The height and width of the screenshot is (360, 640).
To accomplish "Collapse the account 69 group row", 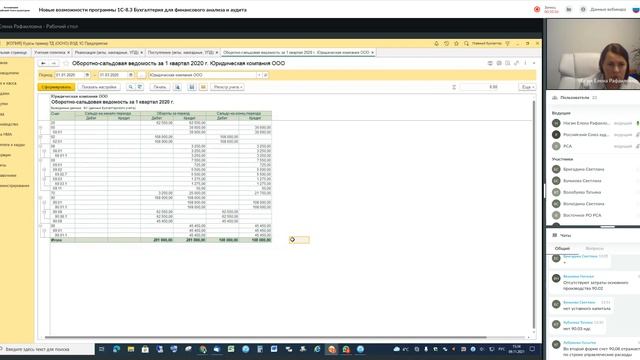I will tap(40, 160).
